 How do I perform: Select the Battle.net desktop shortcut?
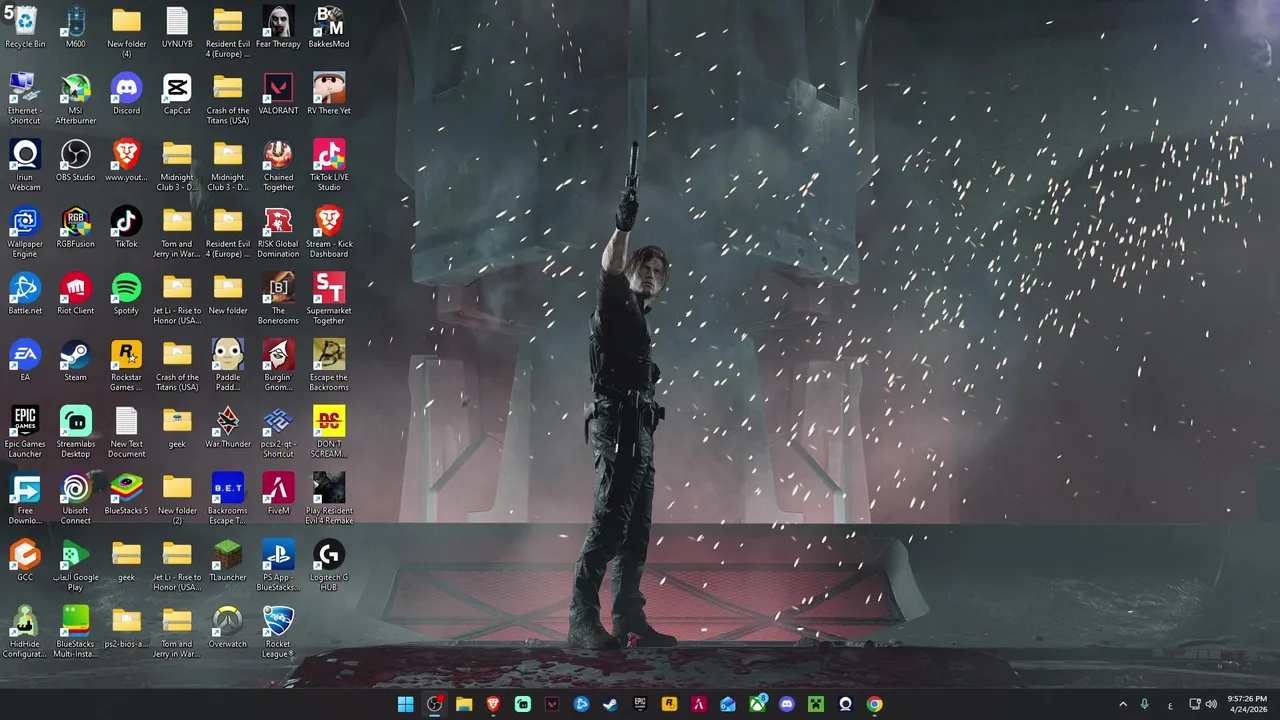pos(25,294)
